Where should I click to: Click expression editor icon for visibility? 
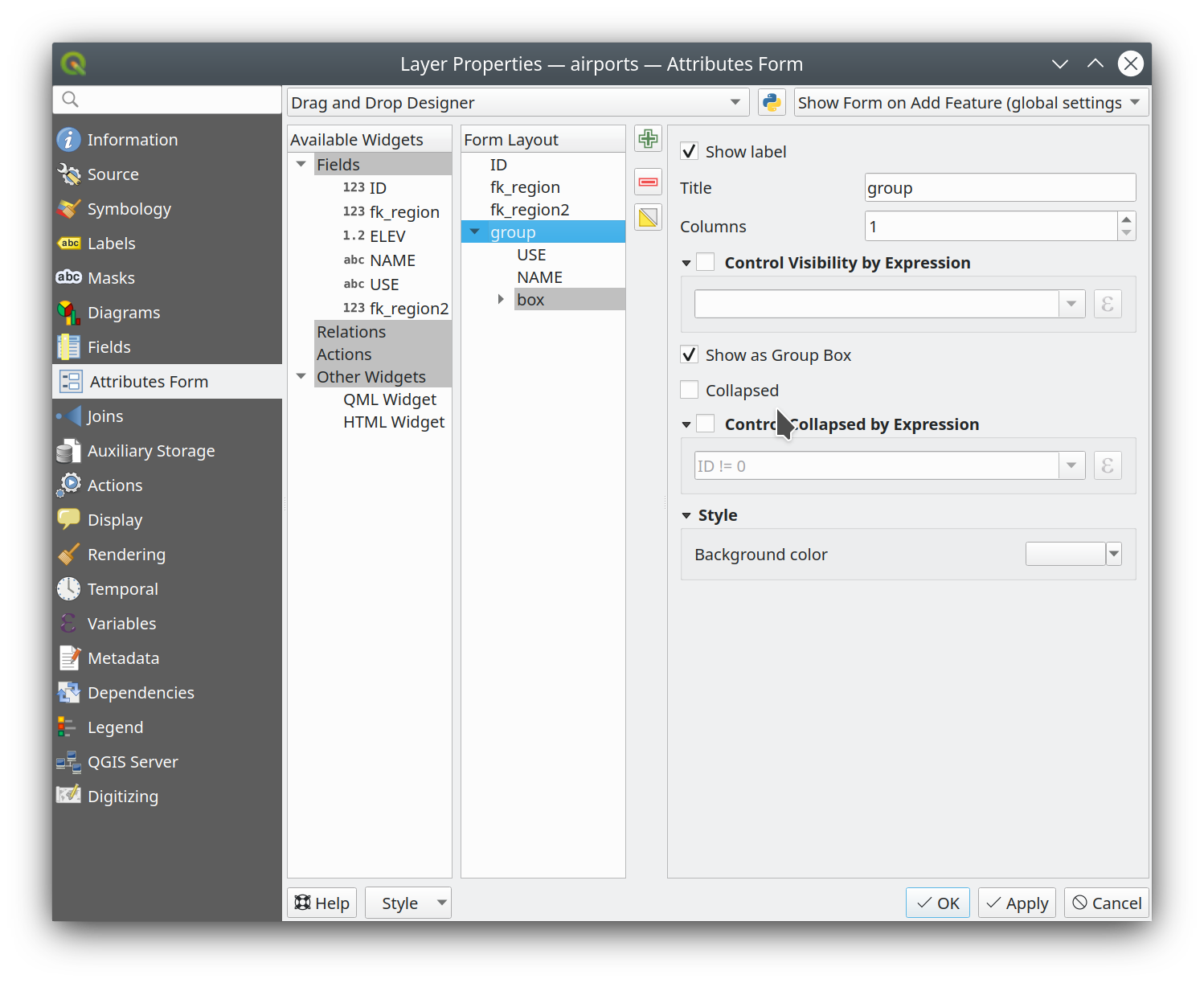[x=1107, y=305]
